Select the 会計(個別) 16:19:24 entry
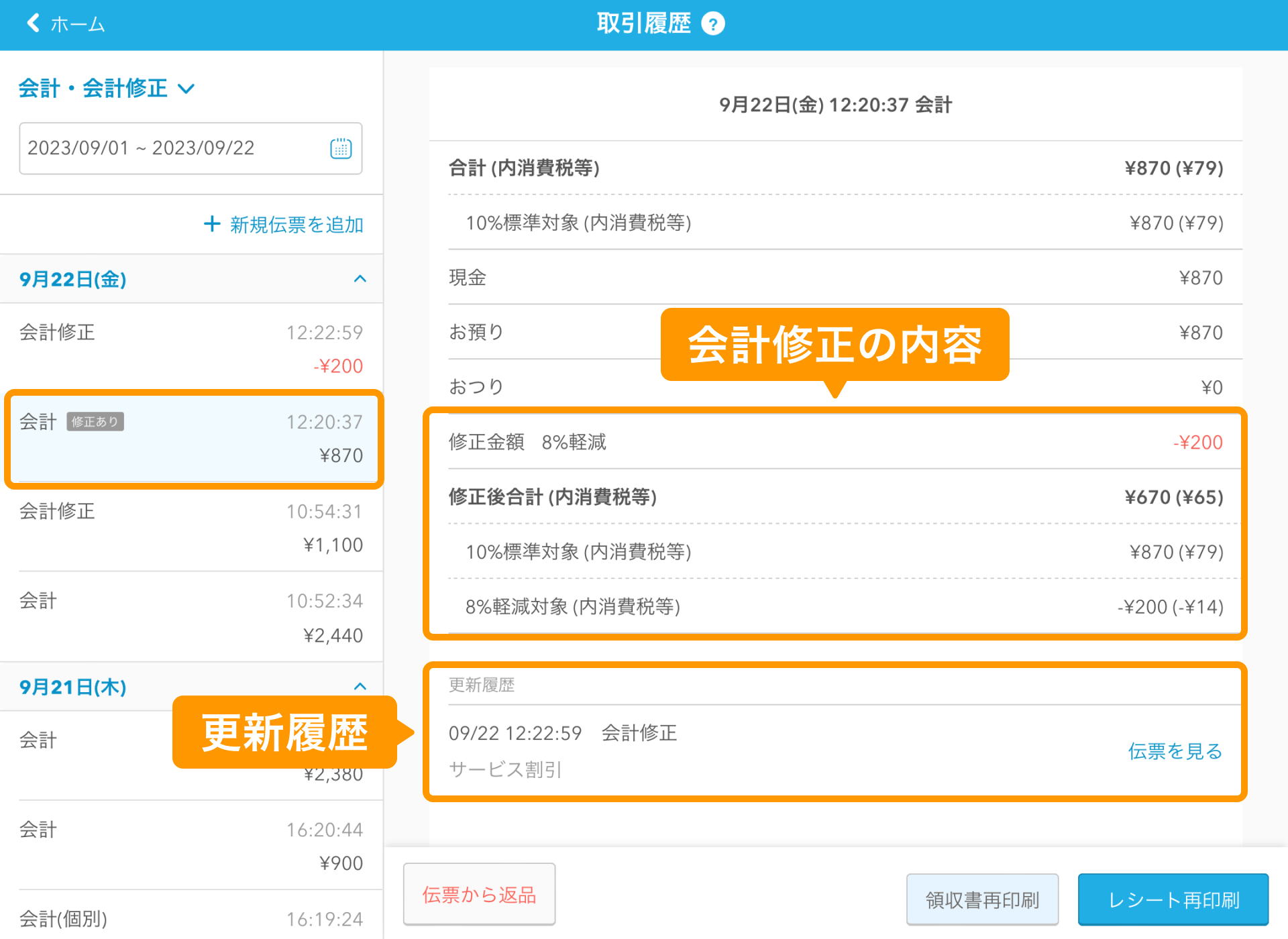 tap(191, 918)
